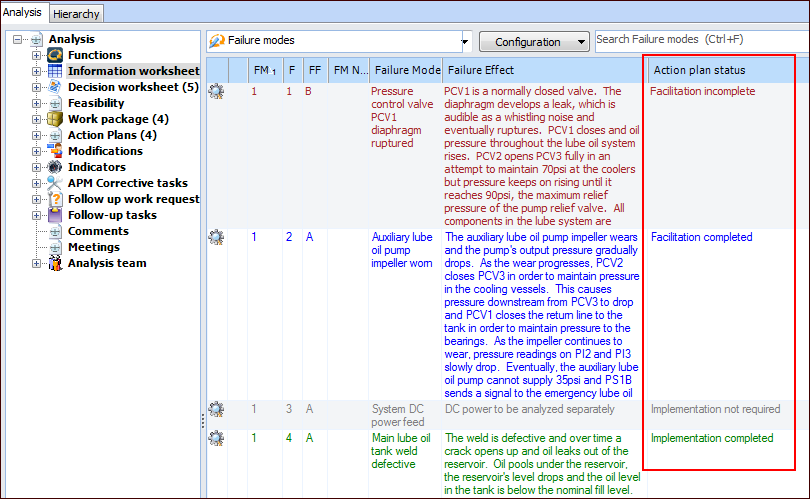Select 'Facilitation incomplete' status cell
Viewport: 810px width, 499px height.
703,91
